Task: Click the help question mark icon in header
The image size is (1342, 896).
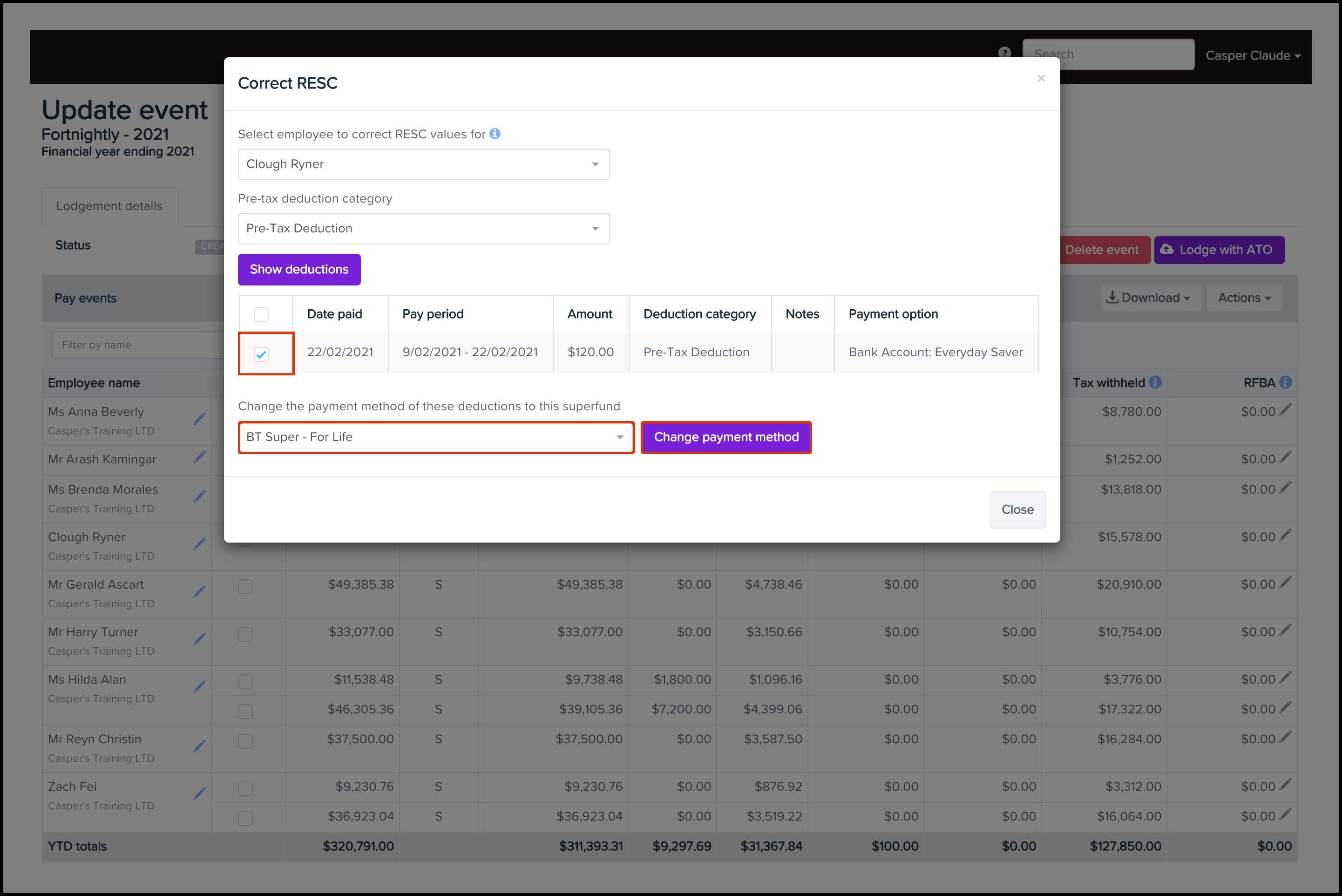Action: 1004,53
